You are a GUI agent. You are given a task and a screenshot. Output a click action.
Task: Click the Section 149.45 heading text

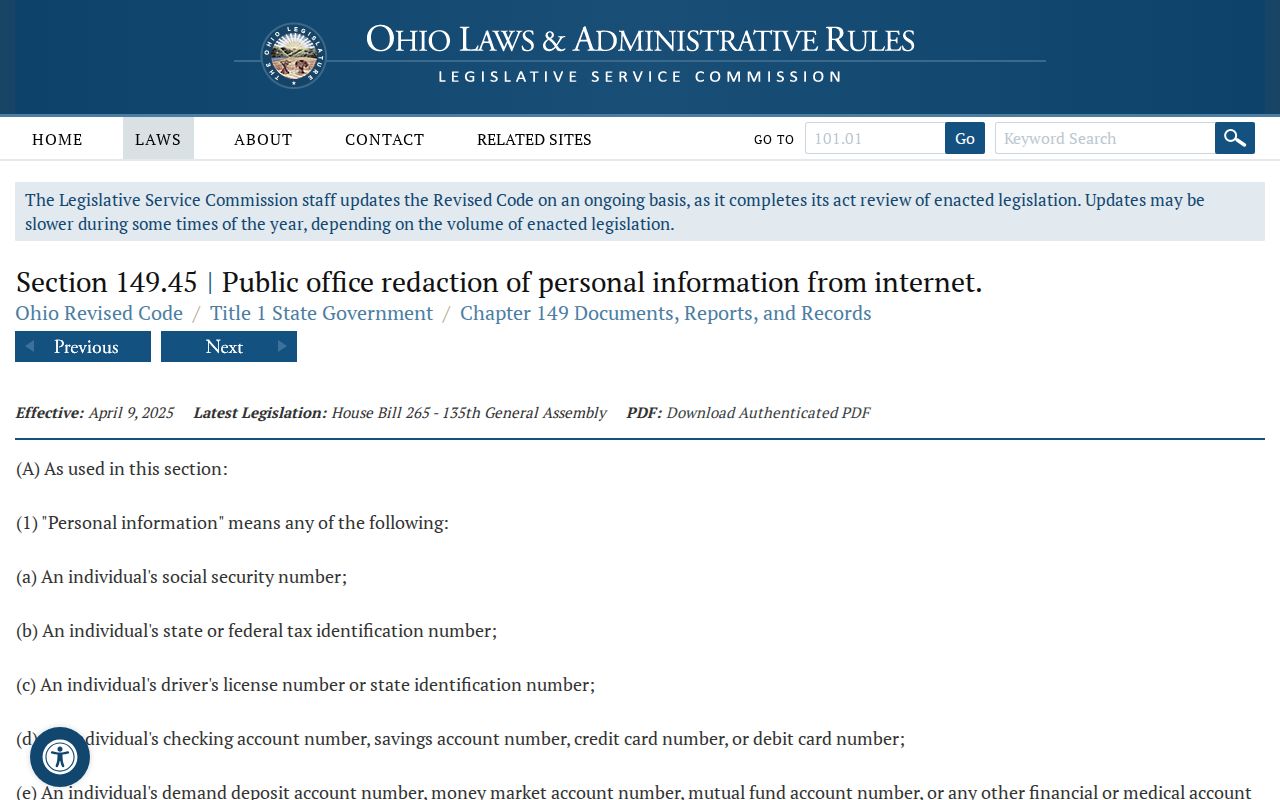(x=499, y=282)
